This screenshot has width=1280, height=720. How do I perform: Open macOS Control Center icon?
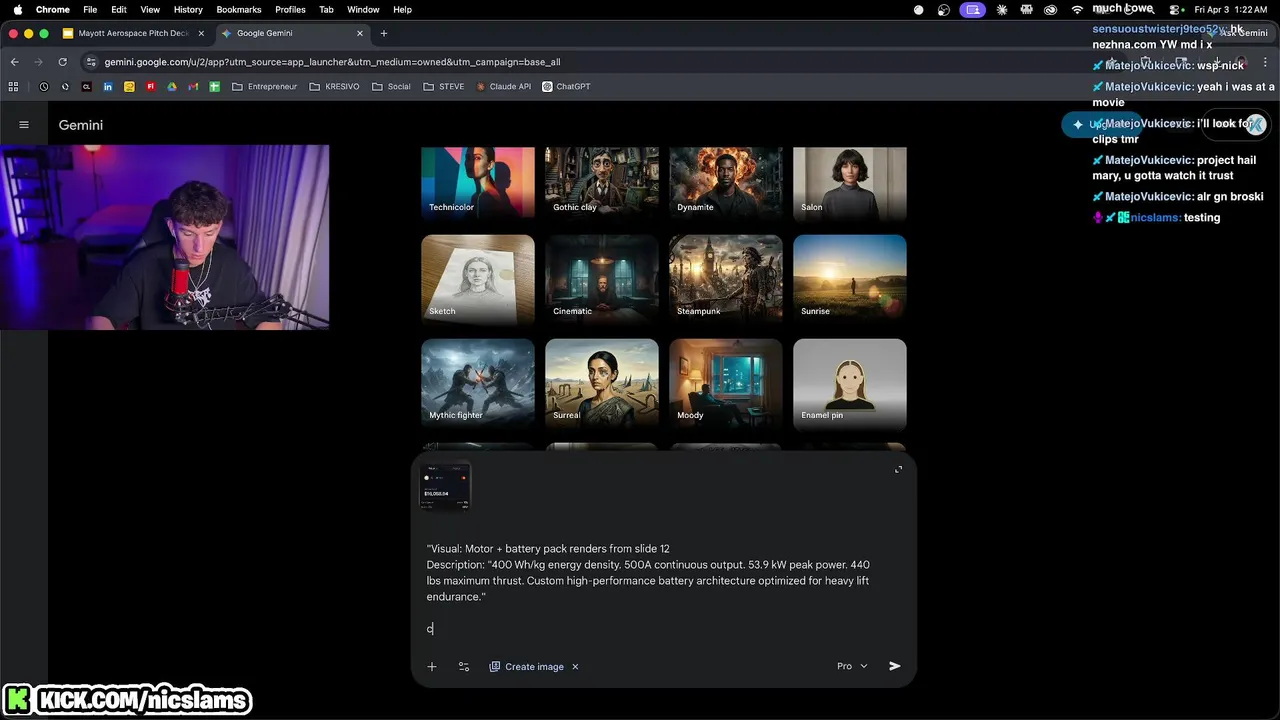click(1176, 9)
